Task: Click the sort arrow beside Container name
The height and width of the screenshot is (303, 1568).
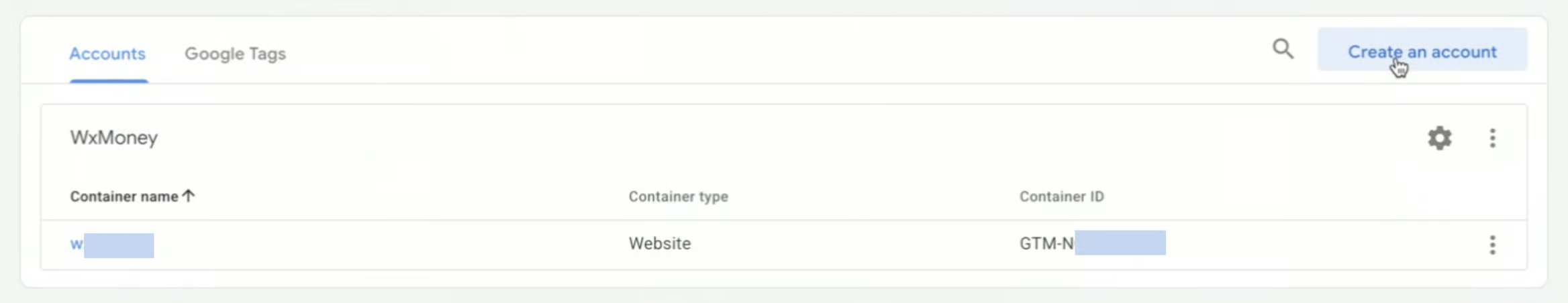Action: [189, 196]
